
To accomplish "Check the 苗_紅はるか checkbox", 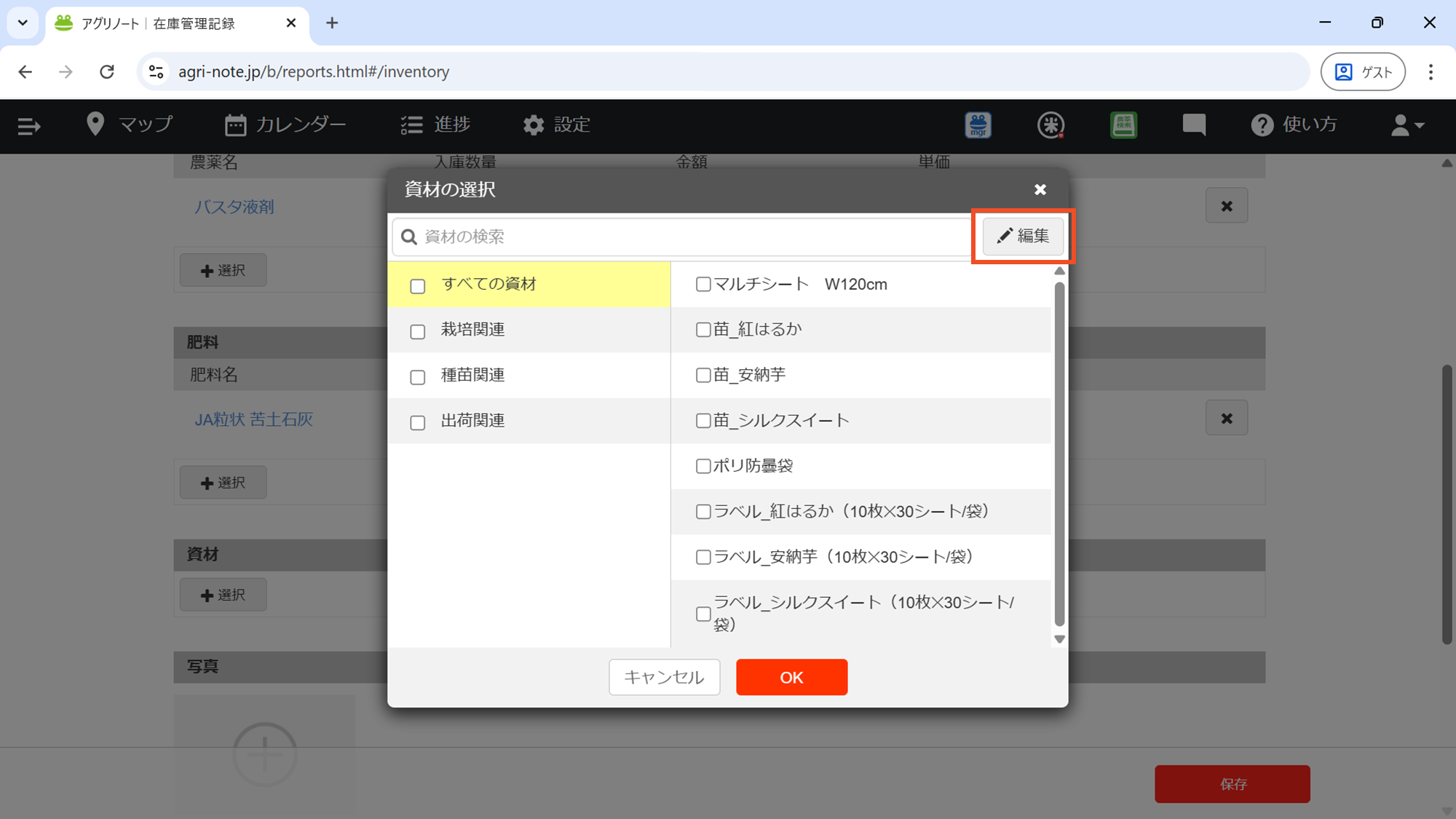I will point(703,330).
